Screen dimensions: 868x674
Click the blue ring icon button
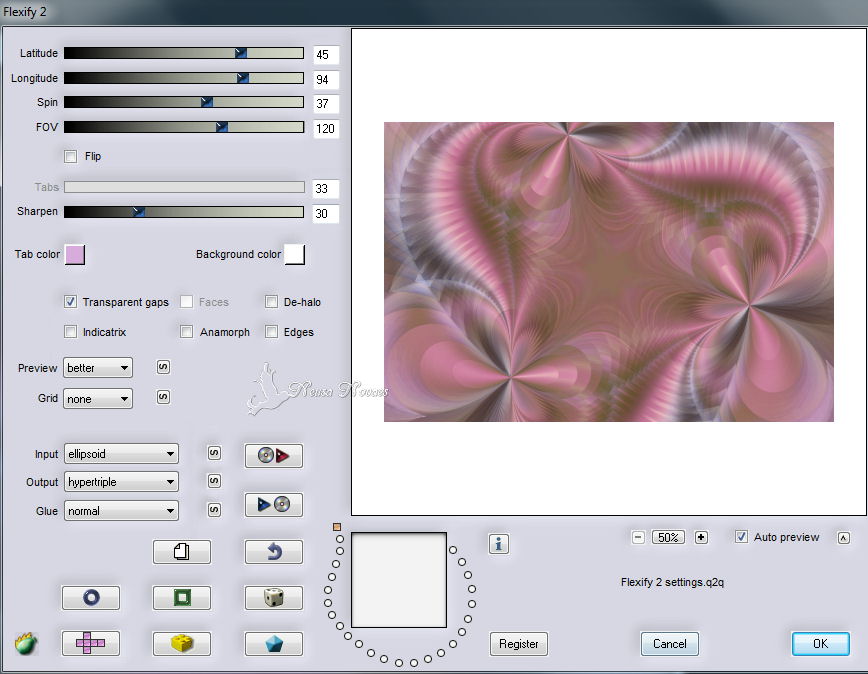pos(91,598)
